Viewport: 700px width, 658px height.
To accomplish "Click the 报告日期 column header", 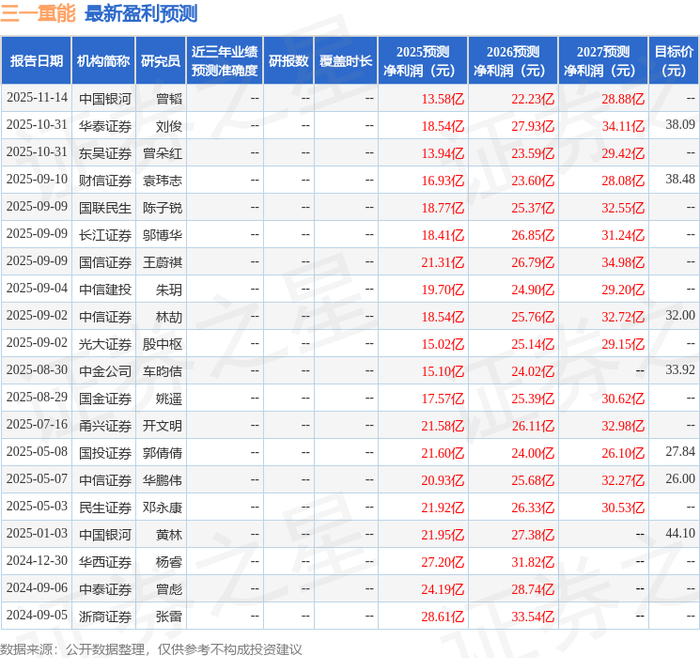I will tap(36, 61).
